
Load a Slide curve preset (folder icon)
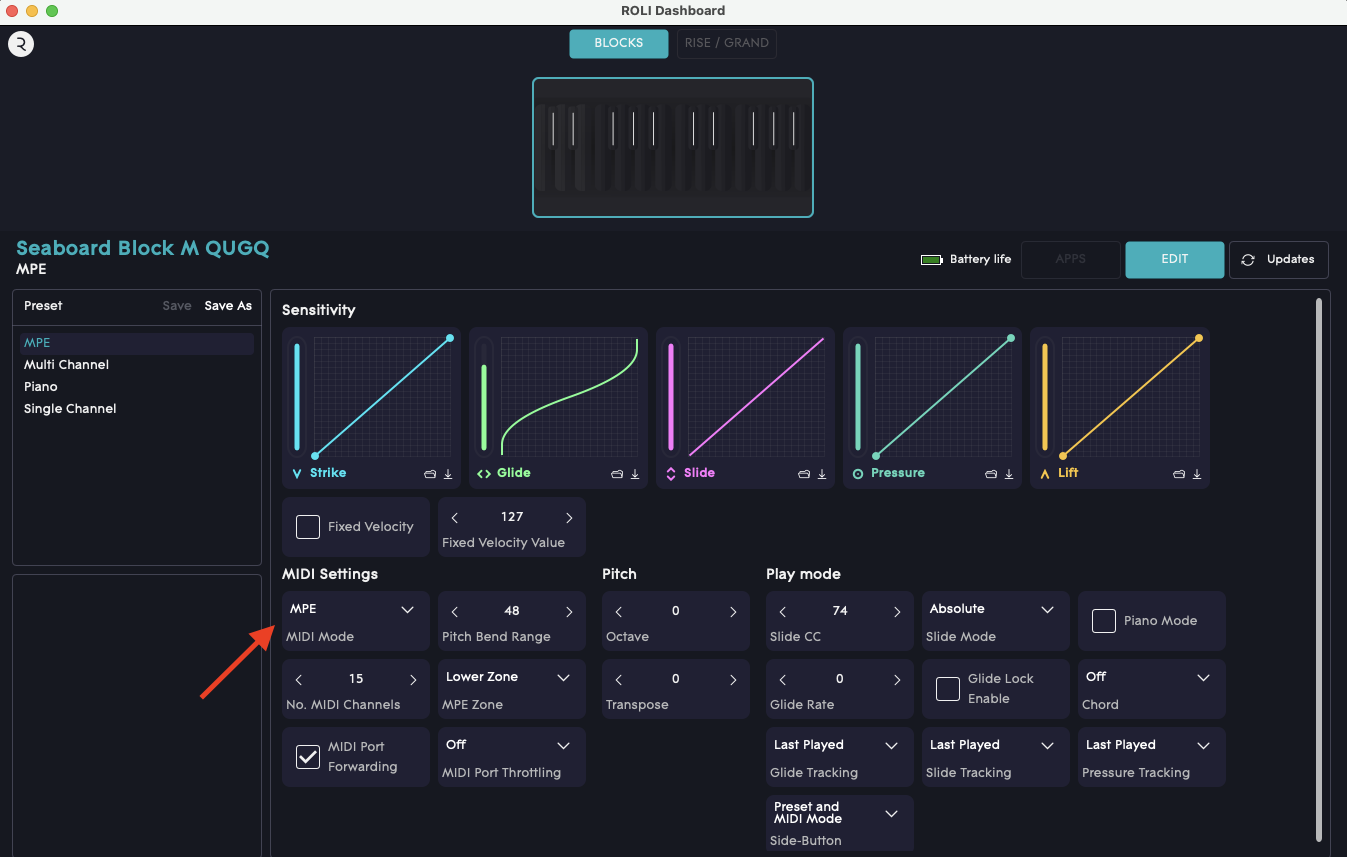(805, 474)
